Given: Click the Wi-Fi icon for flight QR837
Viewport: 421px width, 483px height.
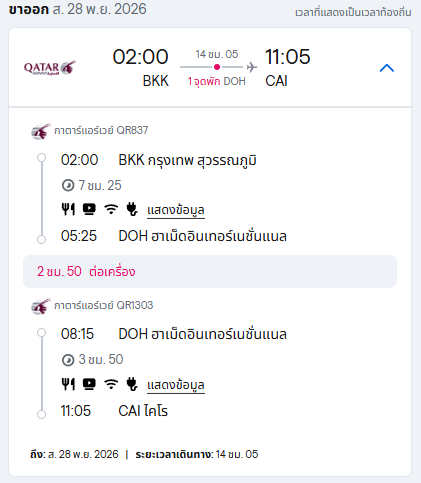Looking at the screenshot, I should 111,209.
